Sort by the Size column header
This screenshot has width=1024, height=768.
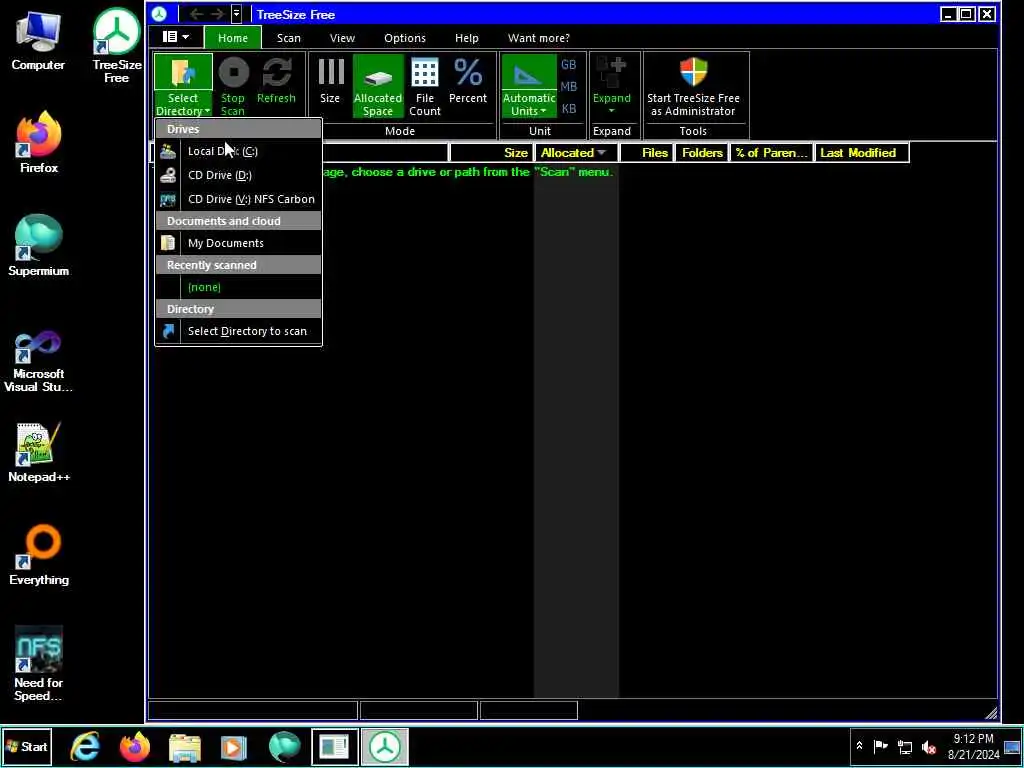490,153
